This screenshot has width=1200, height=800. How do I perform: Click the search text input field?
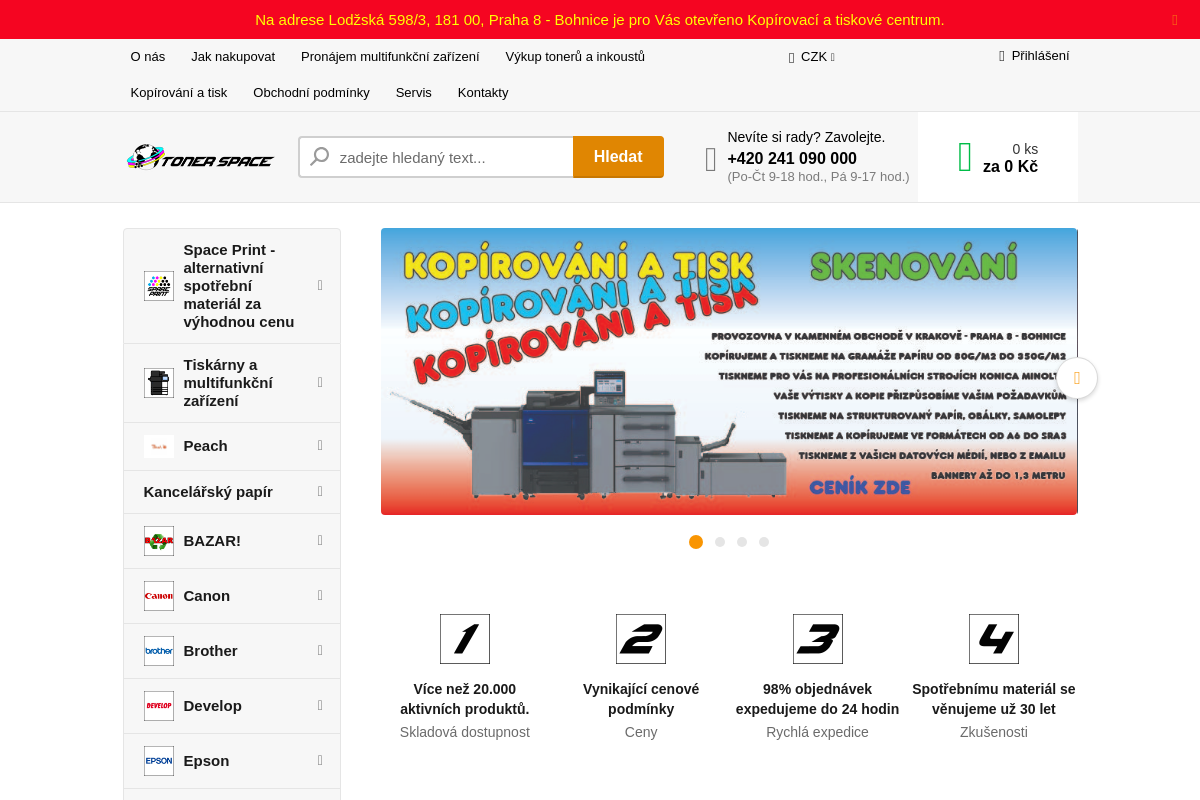pos(450,157)
